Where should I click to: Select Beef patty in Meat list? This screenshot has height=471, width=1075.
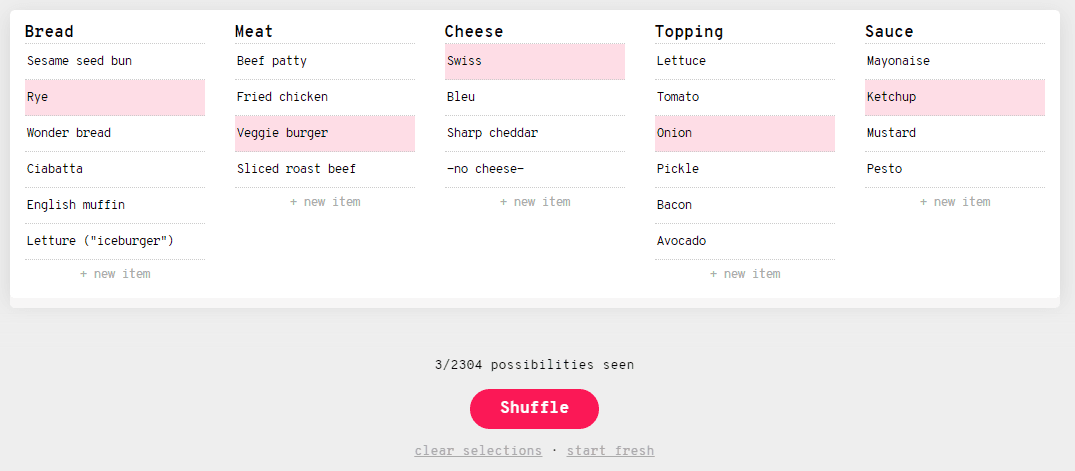325,61
